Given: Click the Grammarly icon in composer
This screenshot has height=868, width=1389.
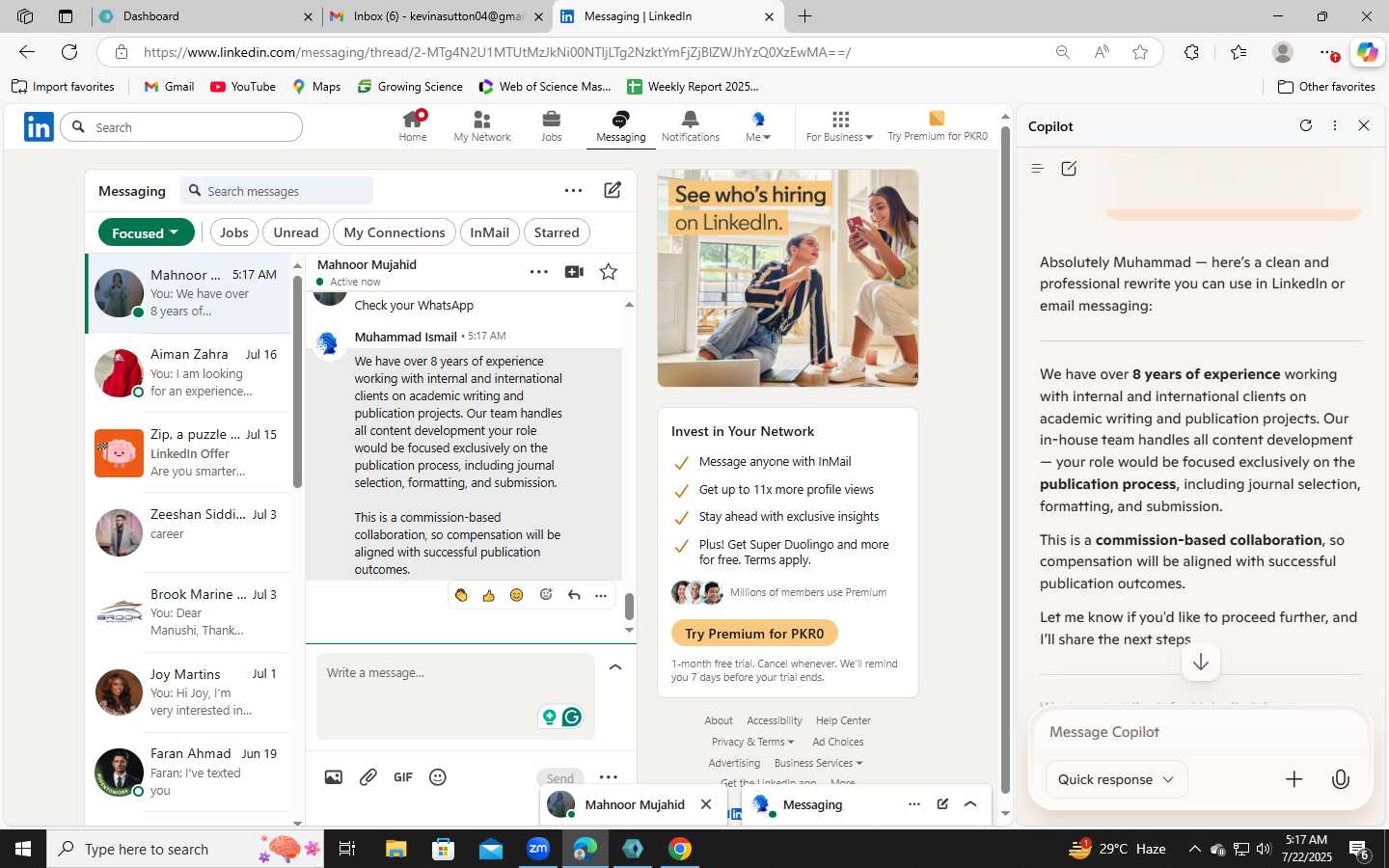Looking at the screenshot, I should 572,717.
